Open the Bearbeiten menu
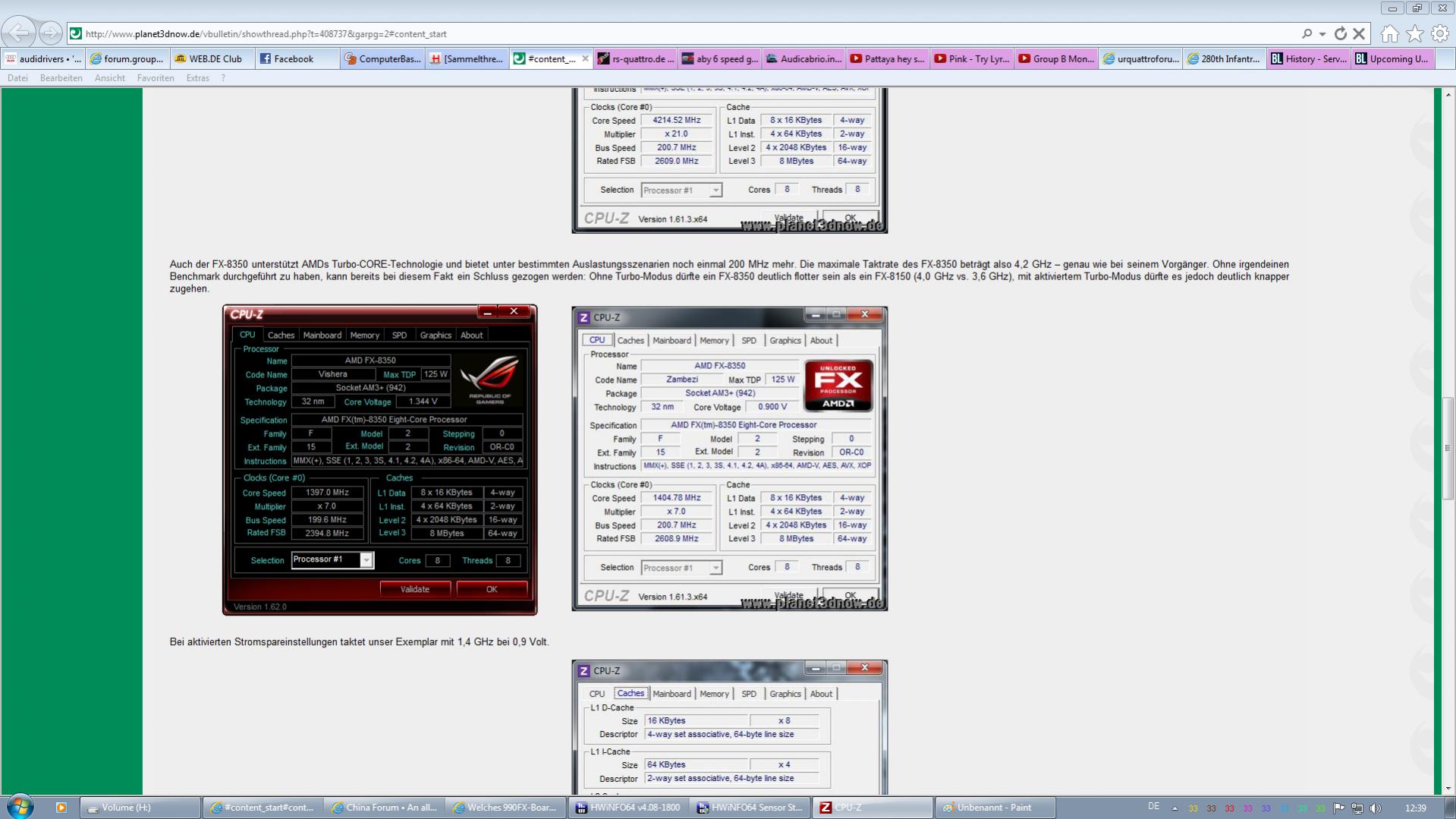Image resolution: width=1456 pixels, height=819 pixels. [x=61, y=78]
